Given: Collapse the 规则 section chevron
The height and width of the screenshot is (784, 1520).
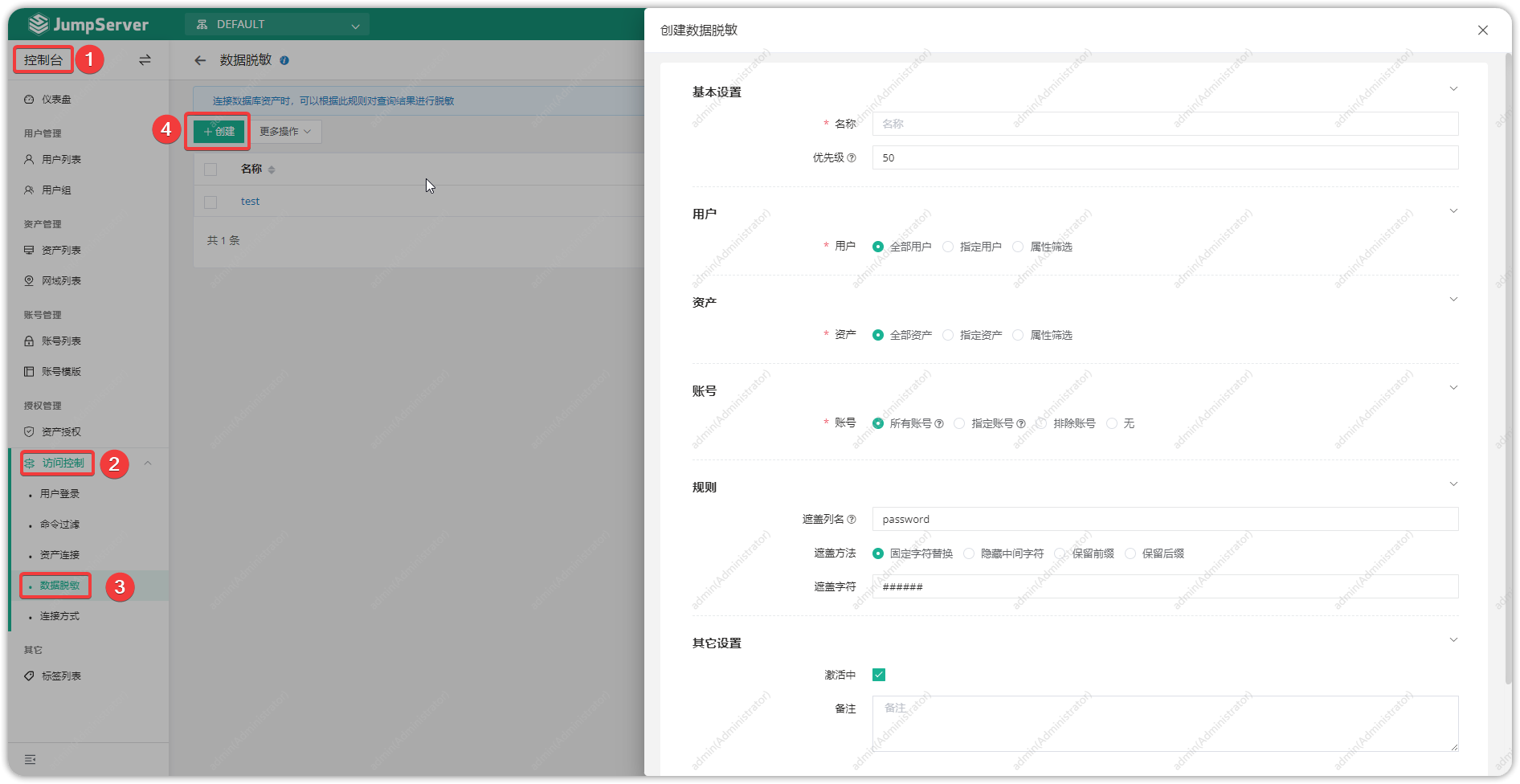Looking at the screenshot, I should pos(1453,484).
